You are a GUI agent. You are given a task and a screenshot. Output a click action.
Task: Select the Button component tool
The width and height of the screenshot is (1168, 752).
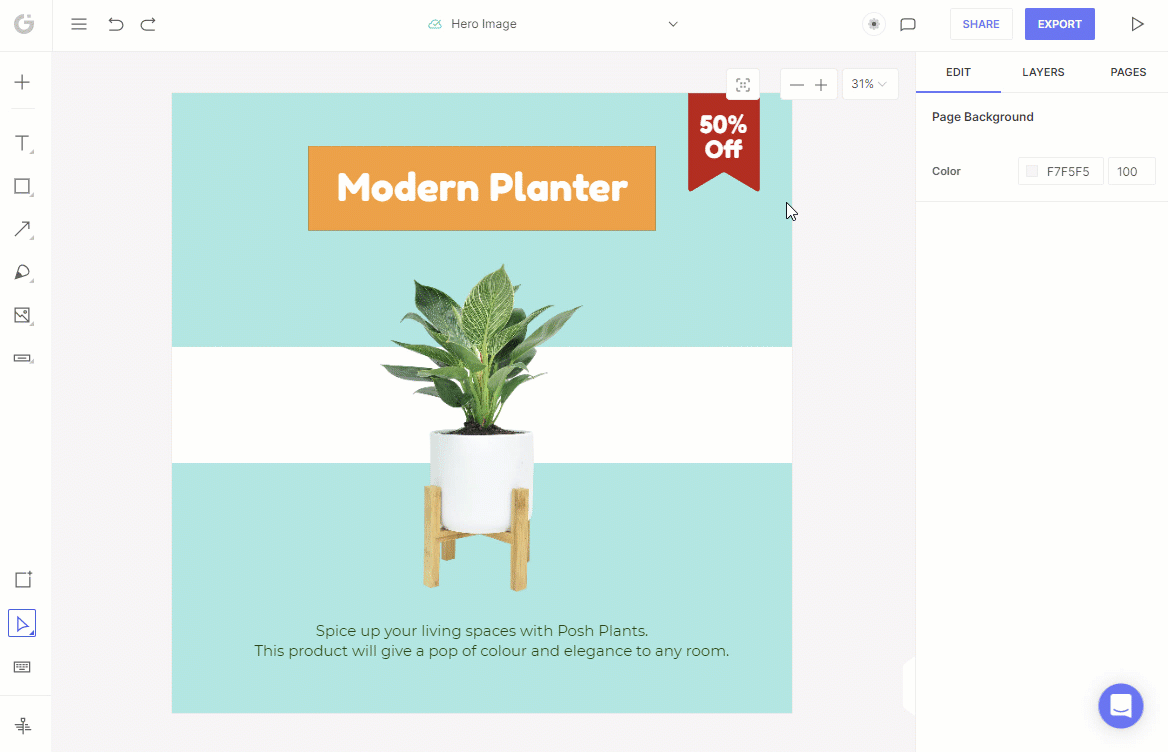[x=23, y=358]
